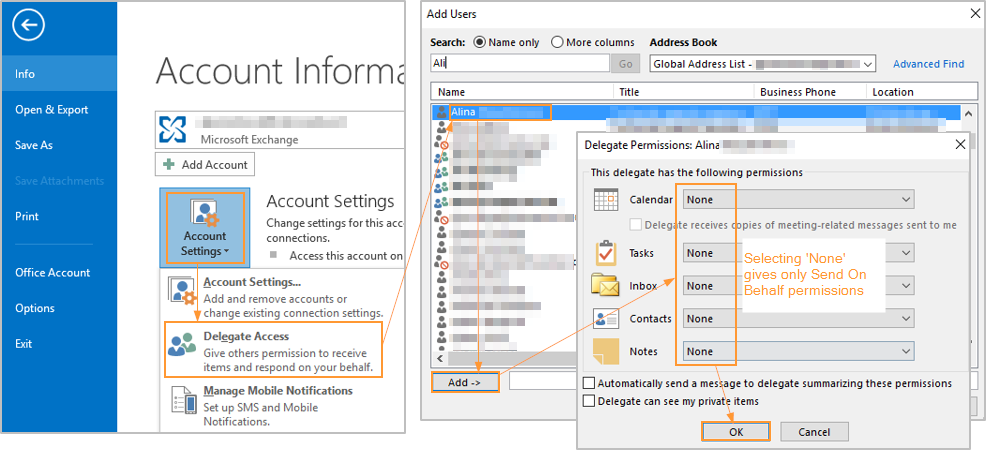This screenshot has height=450, width=986.
Task: Click OK in Delegate Permissions
Action: (x=736, y=432)
